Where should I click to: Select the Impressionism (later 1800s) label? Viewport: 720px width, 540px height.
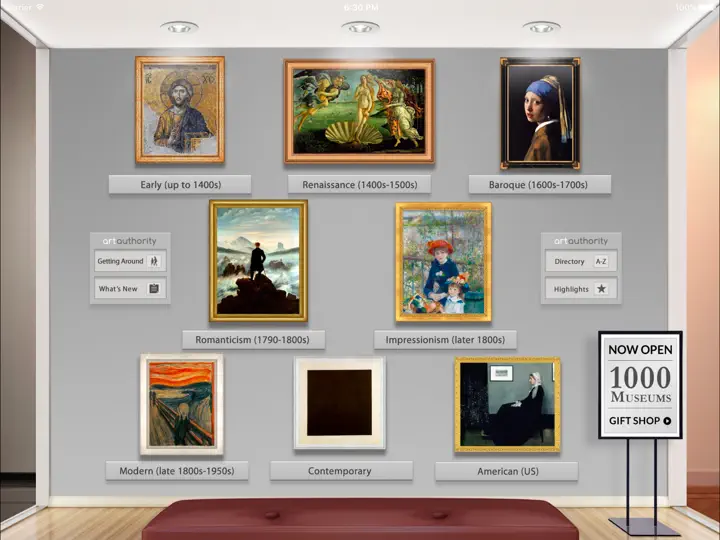pos(445,340)
